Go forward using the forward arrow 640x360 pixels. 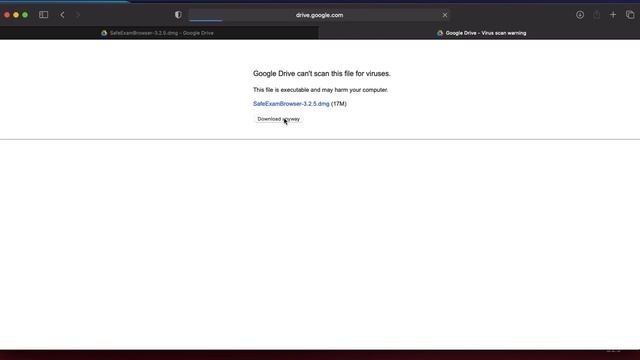point(78,15)
